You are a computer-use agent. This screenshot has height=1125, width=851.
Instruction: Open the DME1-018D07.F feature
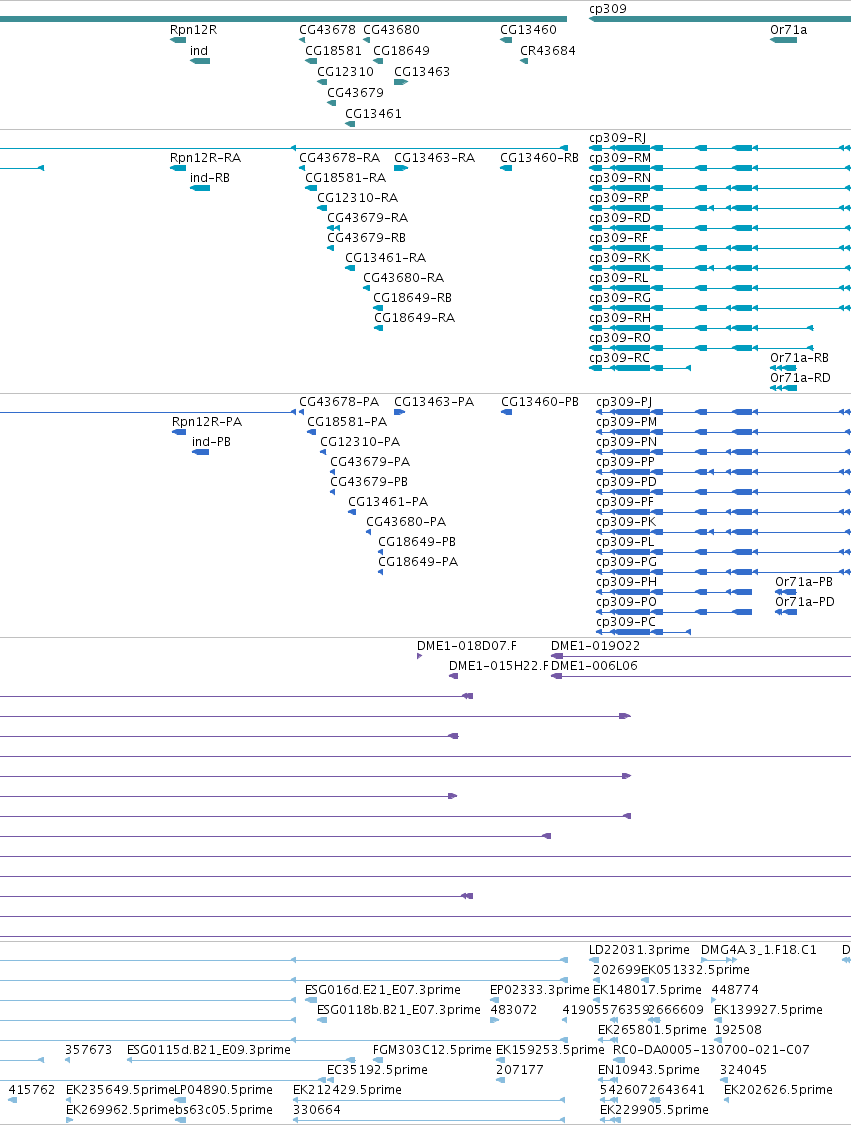[466, 645]
